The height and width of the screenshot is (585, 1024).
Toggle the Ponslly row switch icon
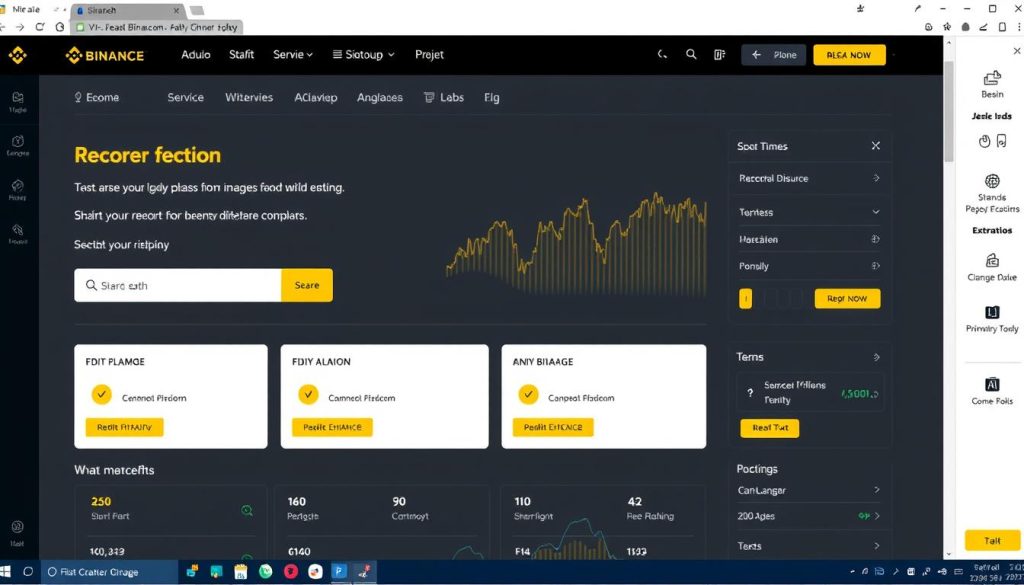click(876, 266)
